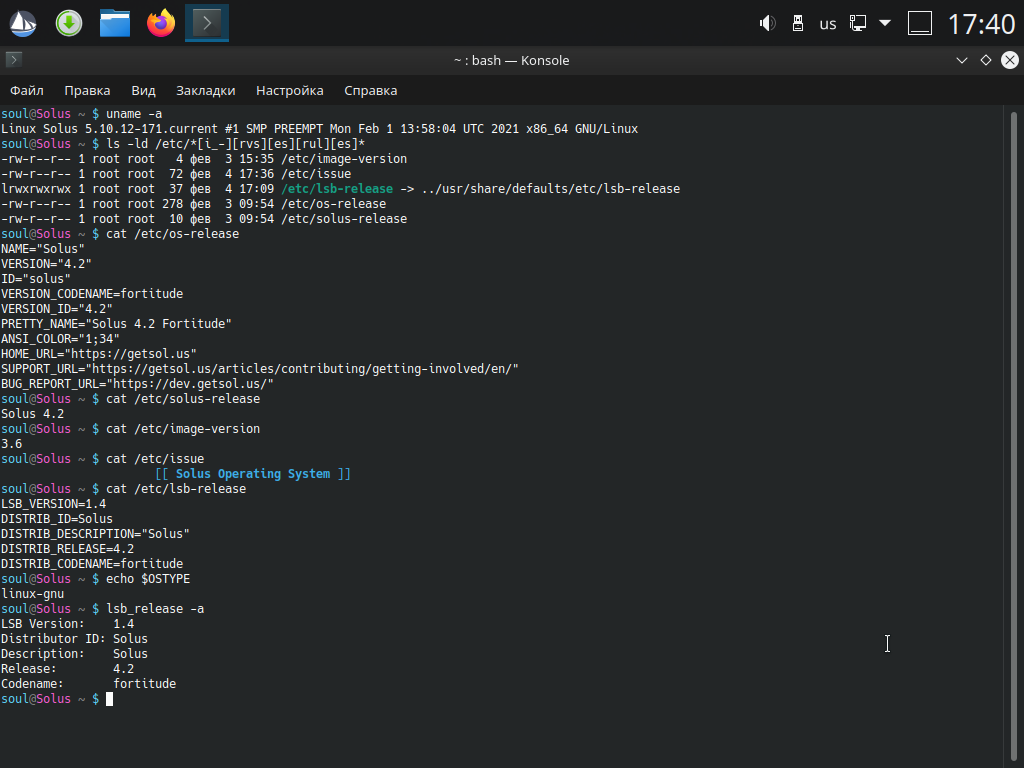Viewport: 1024px width, 768px height.
Task: Open the network connections tray icon
Action: point(857,24)
